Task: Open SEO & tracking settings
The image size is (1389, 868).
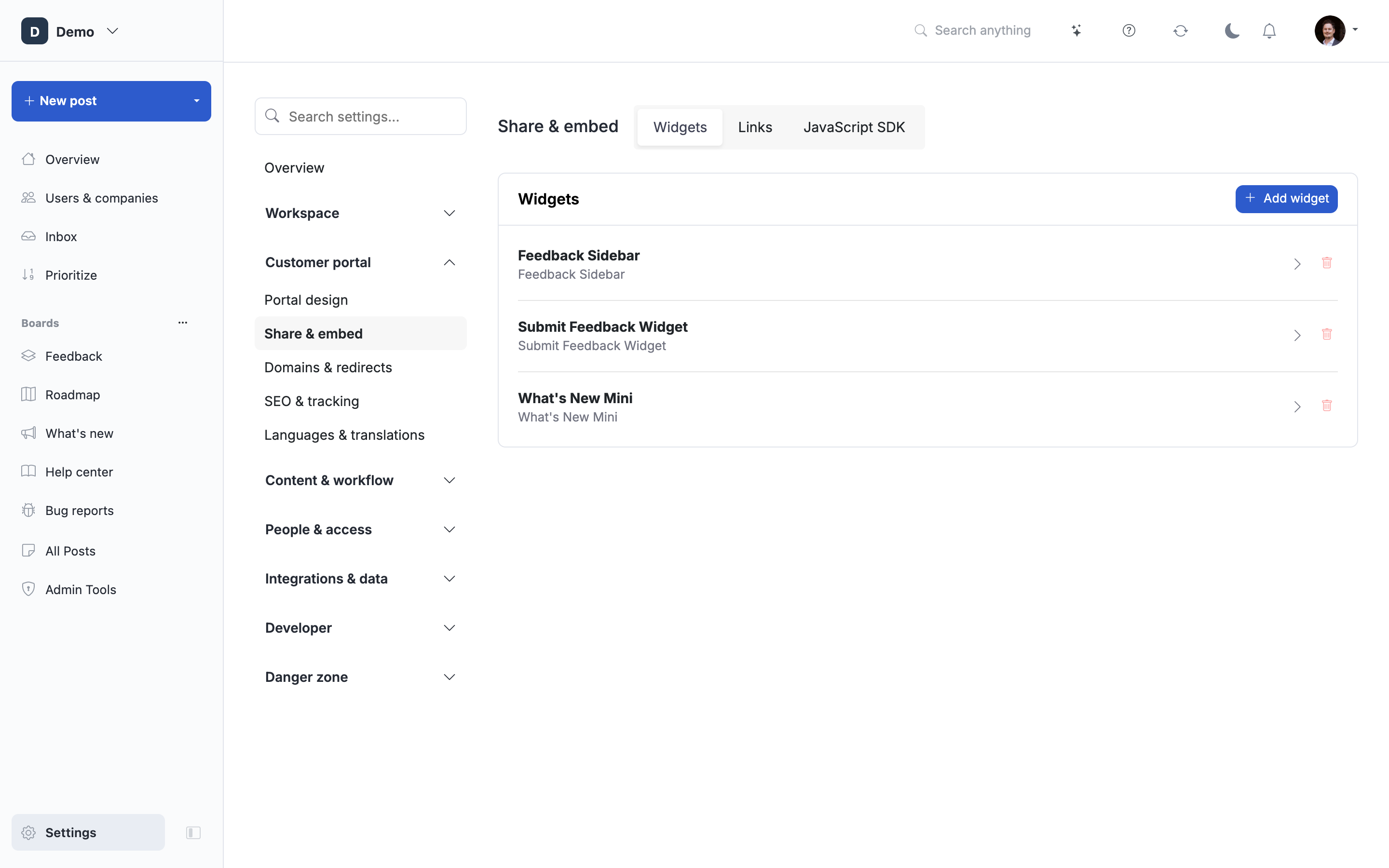Action: pos(360,401)
